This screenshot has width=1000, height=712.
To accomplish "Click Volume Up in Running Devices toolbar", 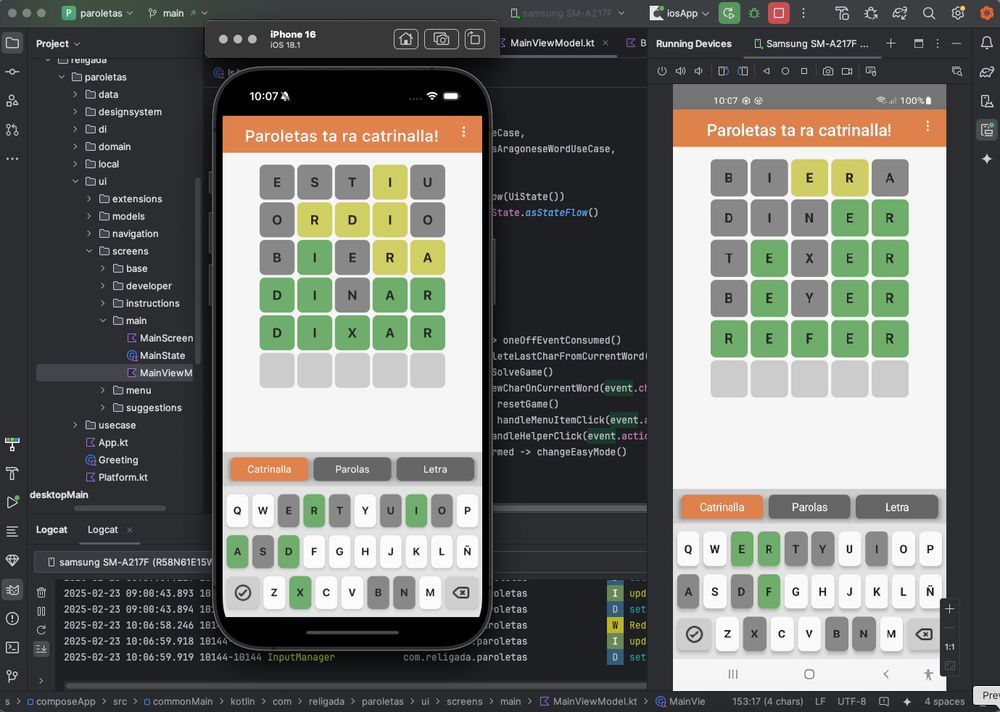I will click(x=680, y=71).
